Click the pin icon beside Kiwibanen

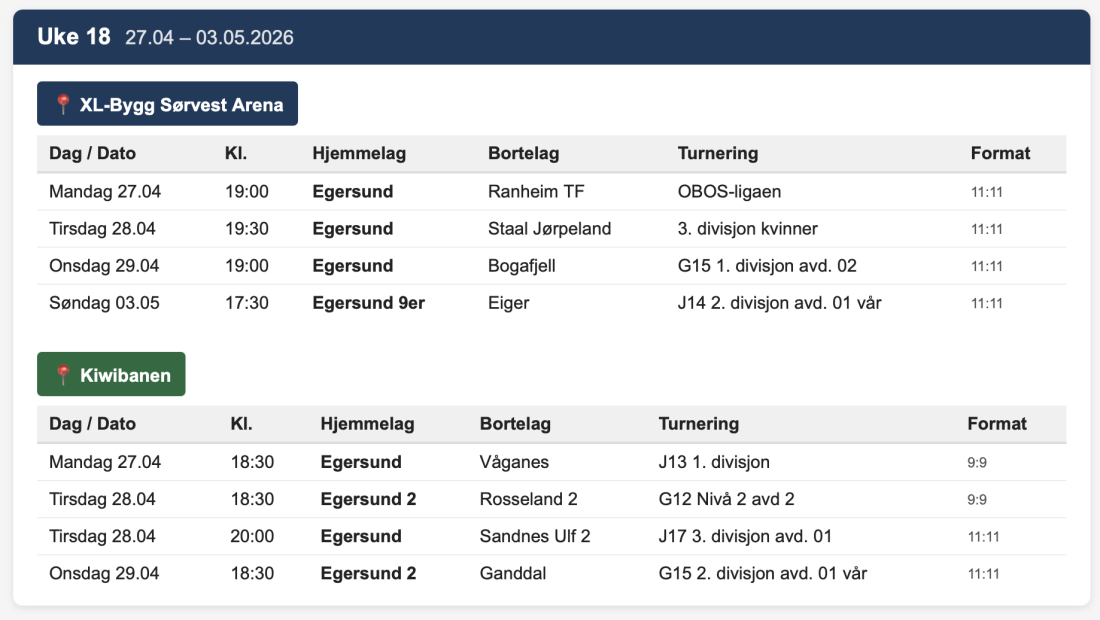click(63, 375)
